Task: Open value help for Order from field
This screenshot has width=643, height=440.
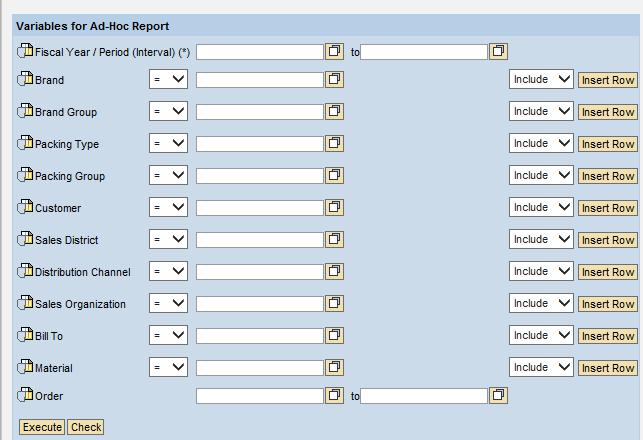Action: (334, 395)
